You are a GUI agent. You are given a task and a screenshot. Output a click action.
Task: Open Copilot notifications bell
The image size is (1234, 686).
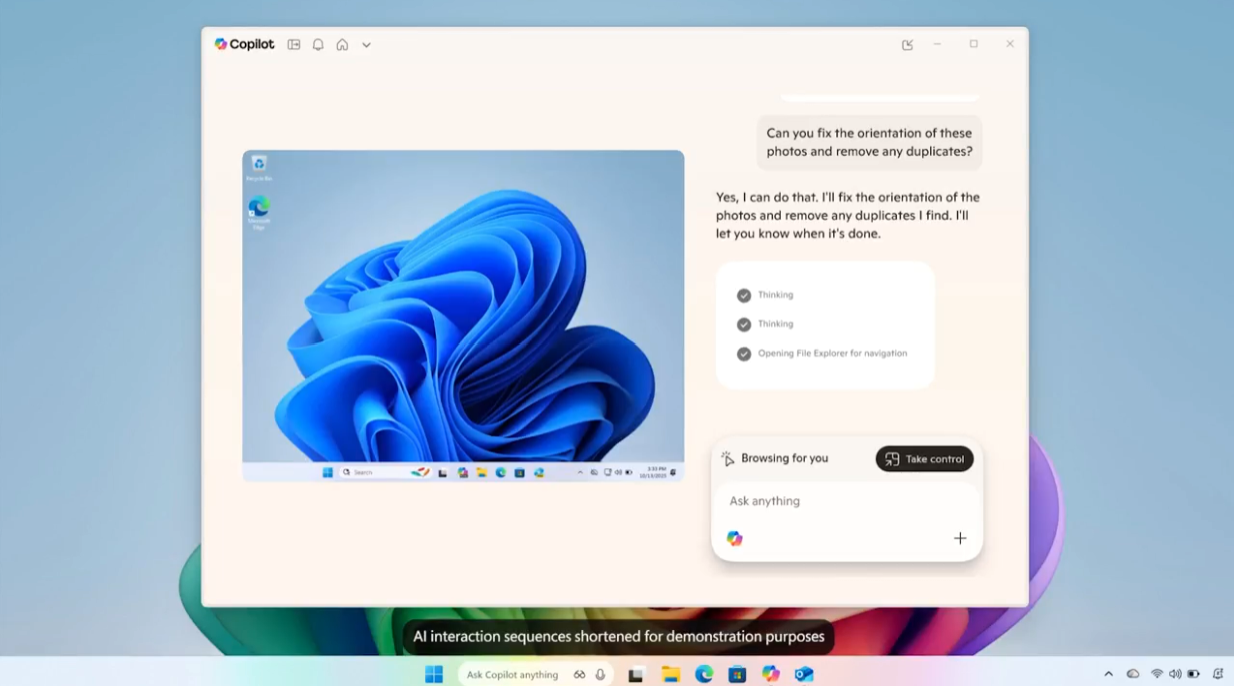pos(318,45)
